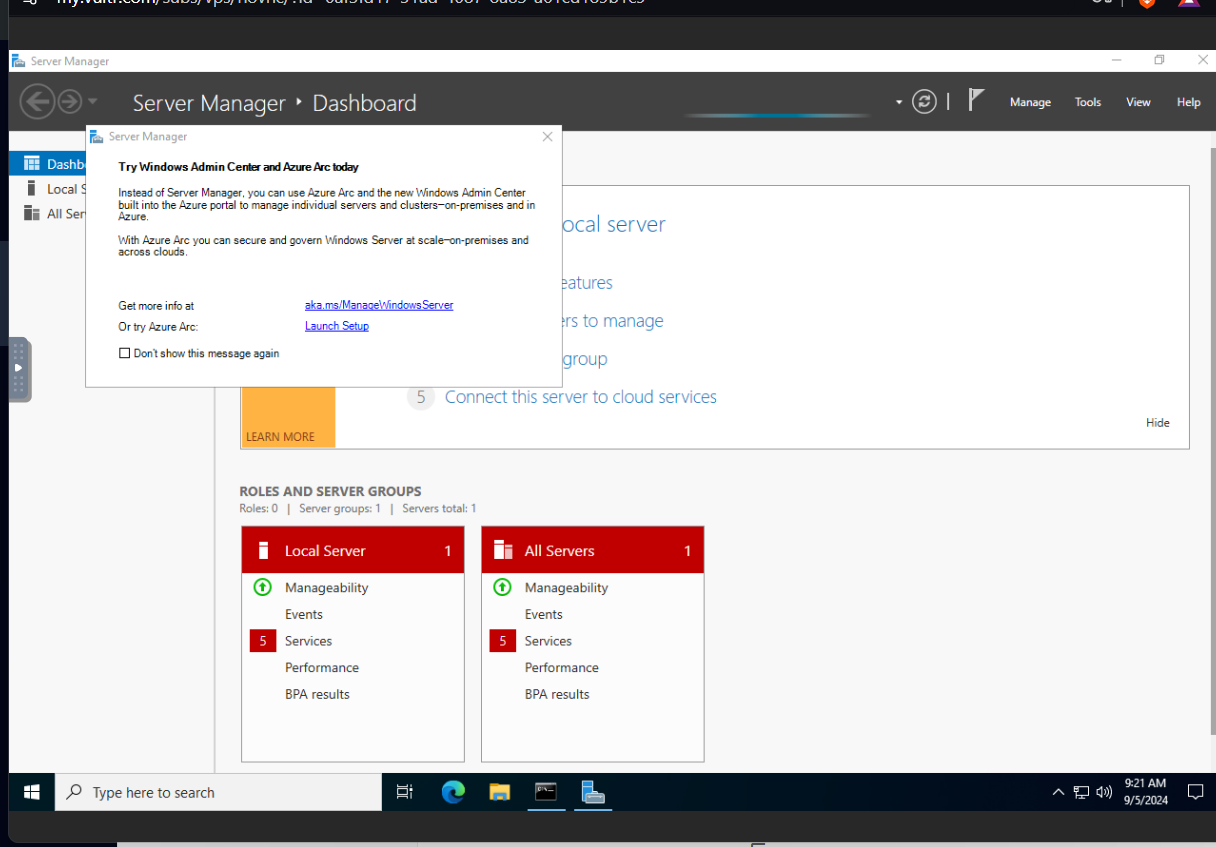Expand the dropdown arrow beside refresh icon
The width and height of the screenshot is (1216, 847).
[x=899, y=102]
